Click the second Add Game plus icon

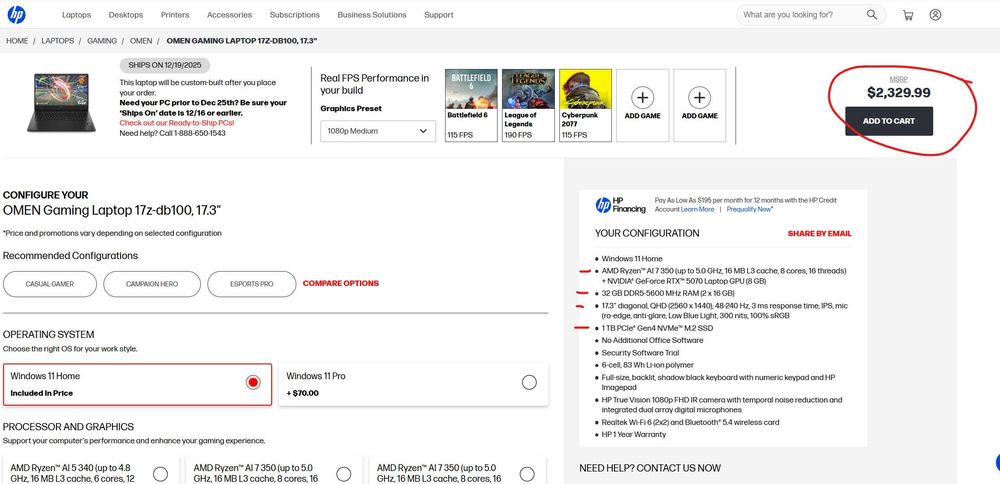tap(700, 98)
